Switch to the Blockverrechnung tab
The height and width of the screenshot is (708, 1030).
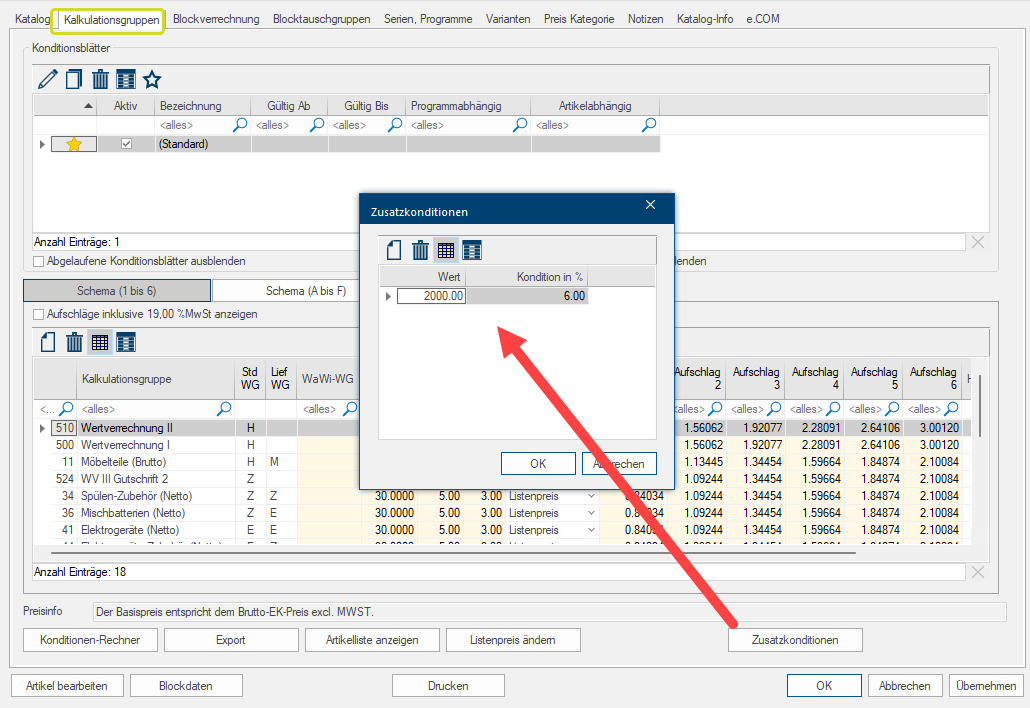pyautogui.click(x=216, y=19)
